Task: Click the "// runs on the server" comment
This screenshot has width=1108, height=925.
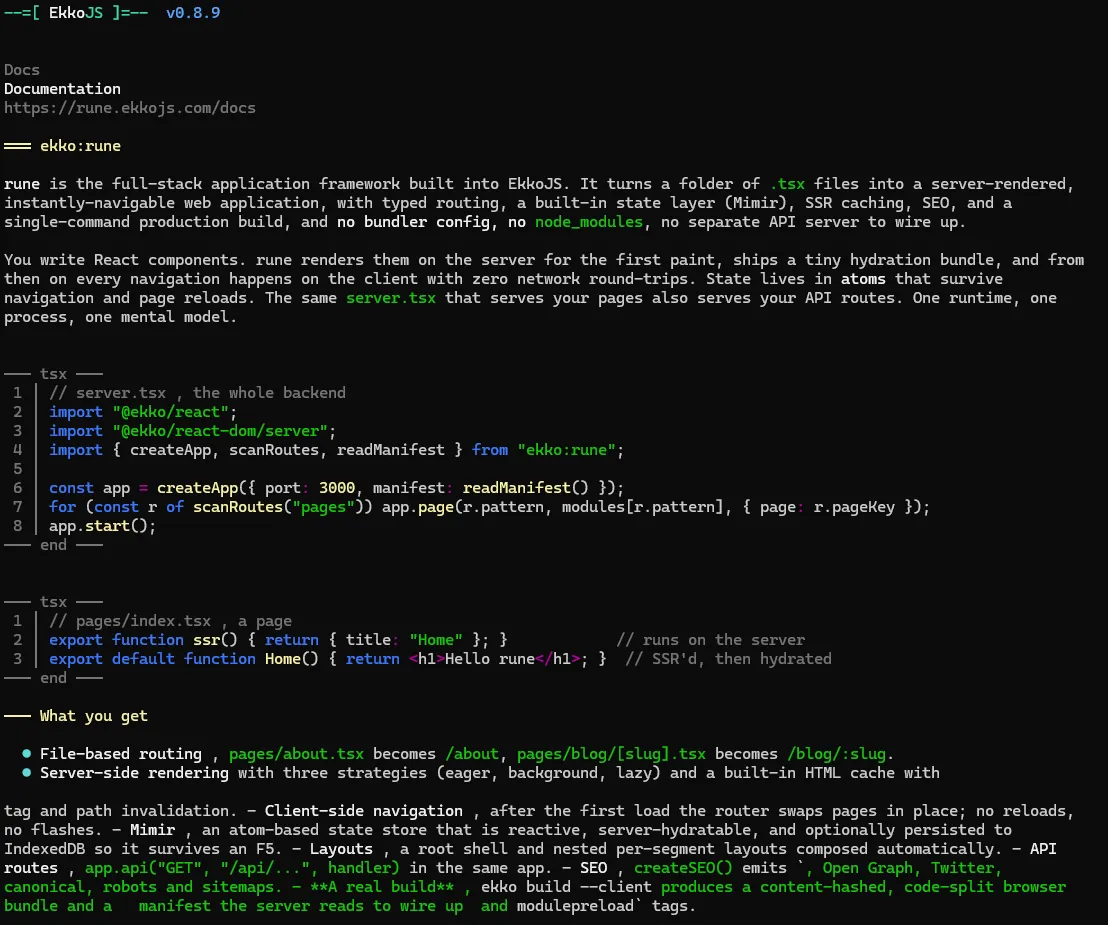Action: (710, 640)
